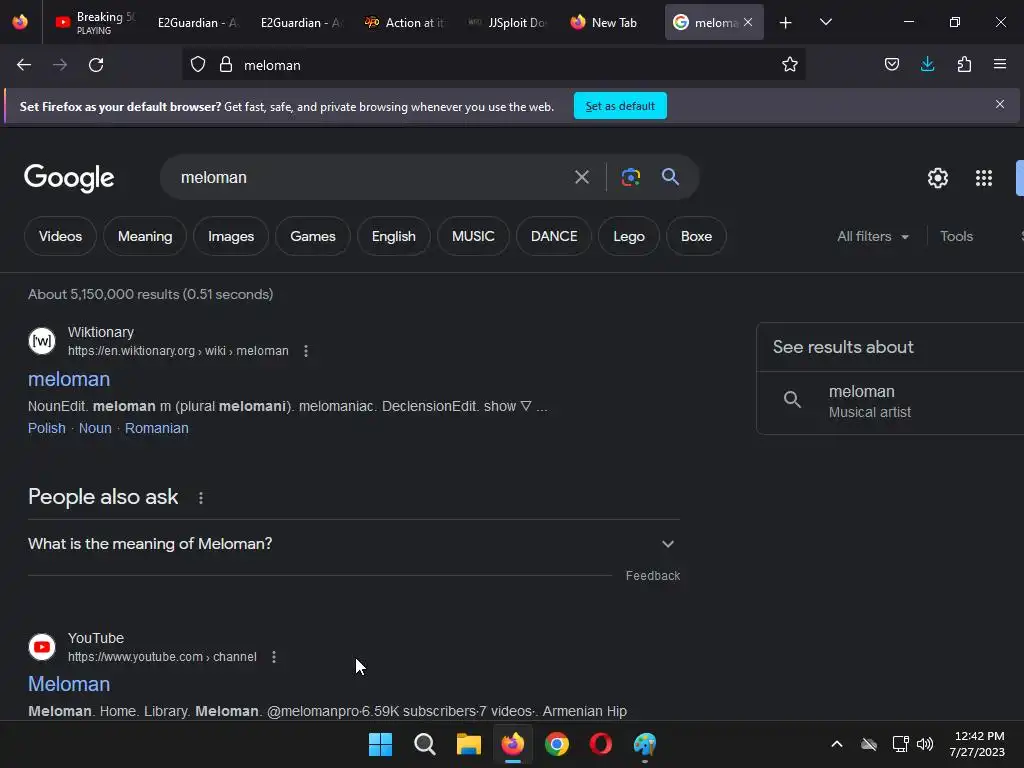Open the Tools search options

pos(956,236)
